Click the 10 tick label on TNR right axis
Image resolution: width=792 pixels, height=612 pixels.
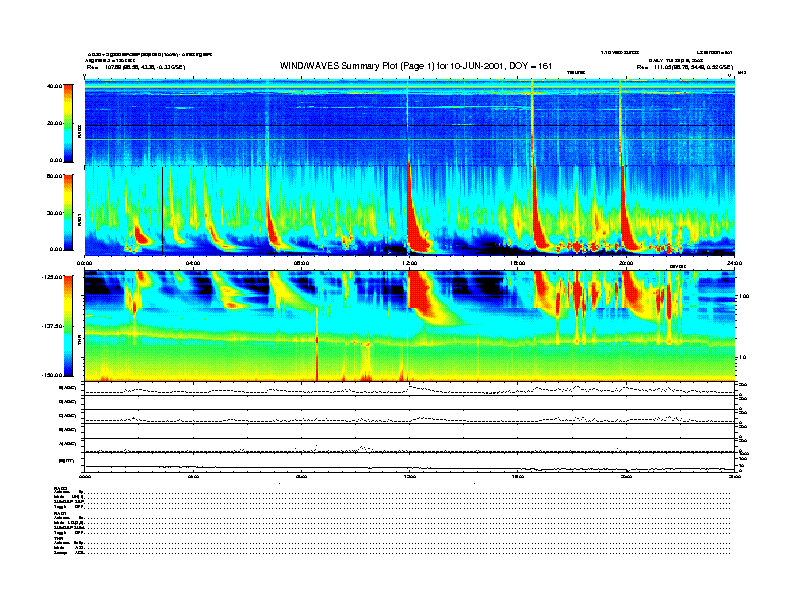tap(742, 357)
